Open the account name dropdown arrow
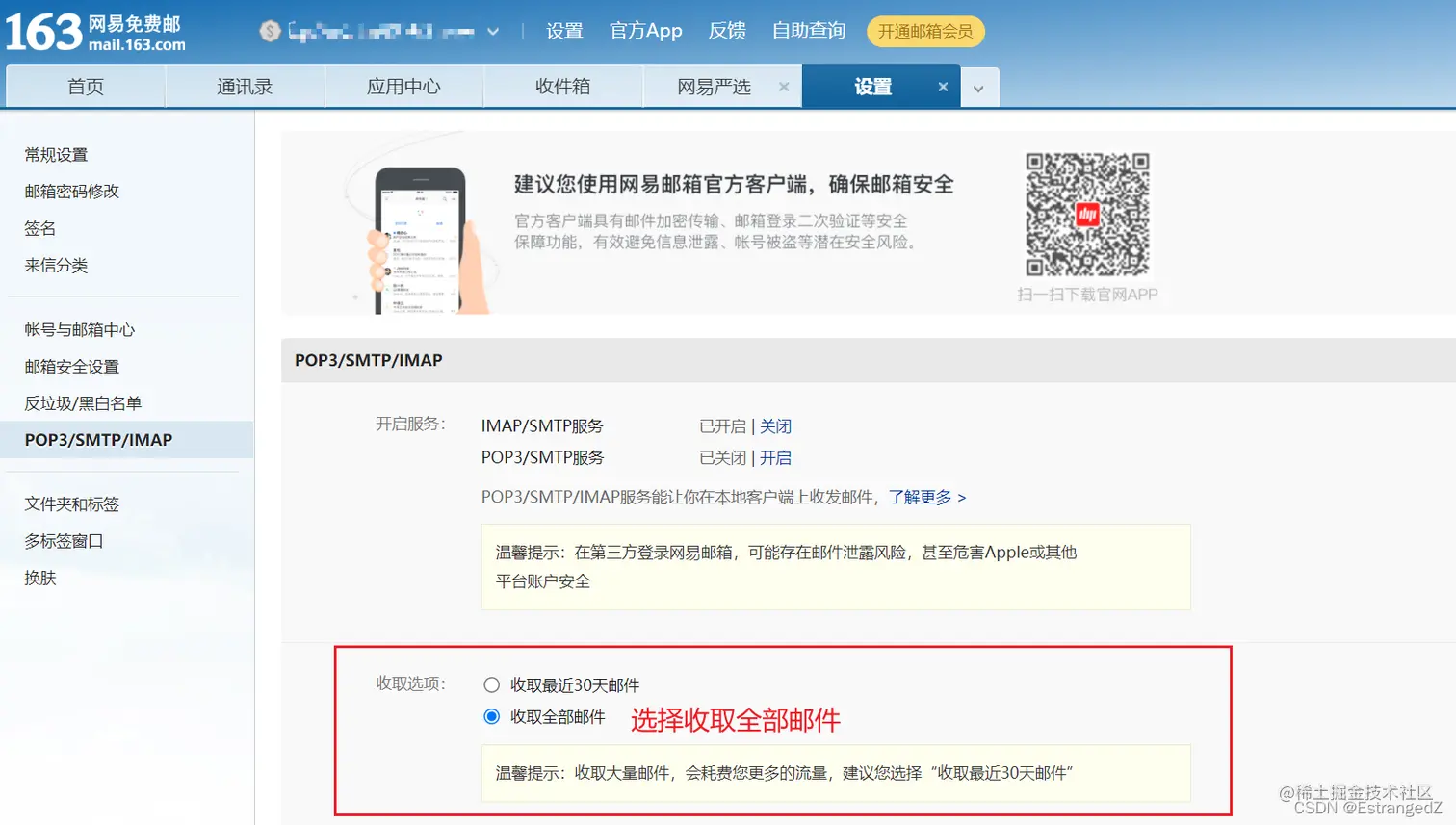Image resolution: width=1456 pixels, height=825 pixels. (x=493, y=30)
